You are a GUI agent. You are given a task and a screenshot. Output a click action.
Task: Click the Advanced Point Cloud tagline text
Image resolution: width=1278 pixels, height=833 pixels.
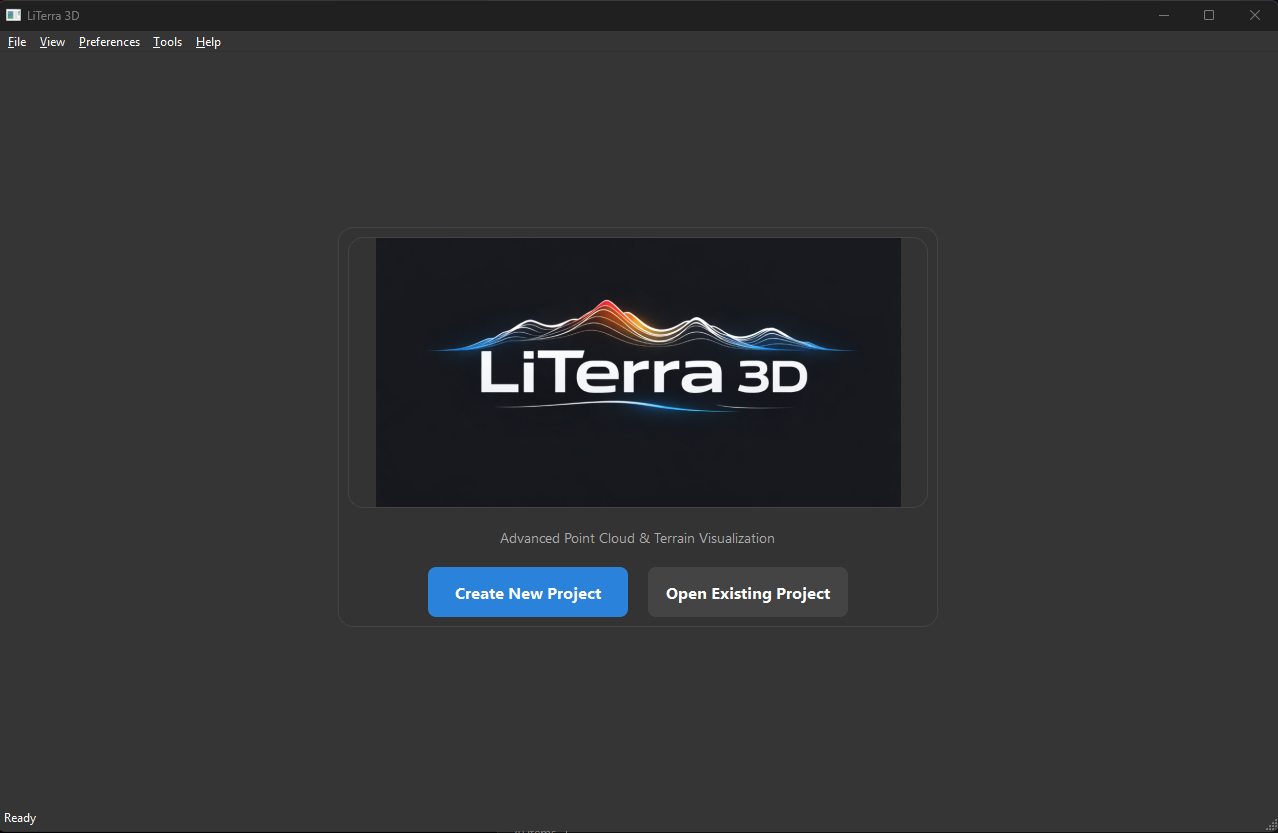pyautogui.click(x=637, y=538)
